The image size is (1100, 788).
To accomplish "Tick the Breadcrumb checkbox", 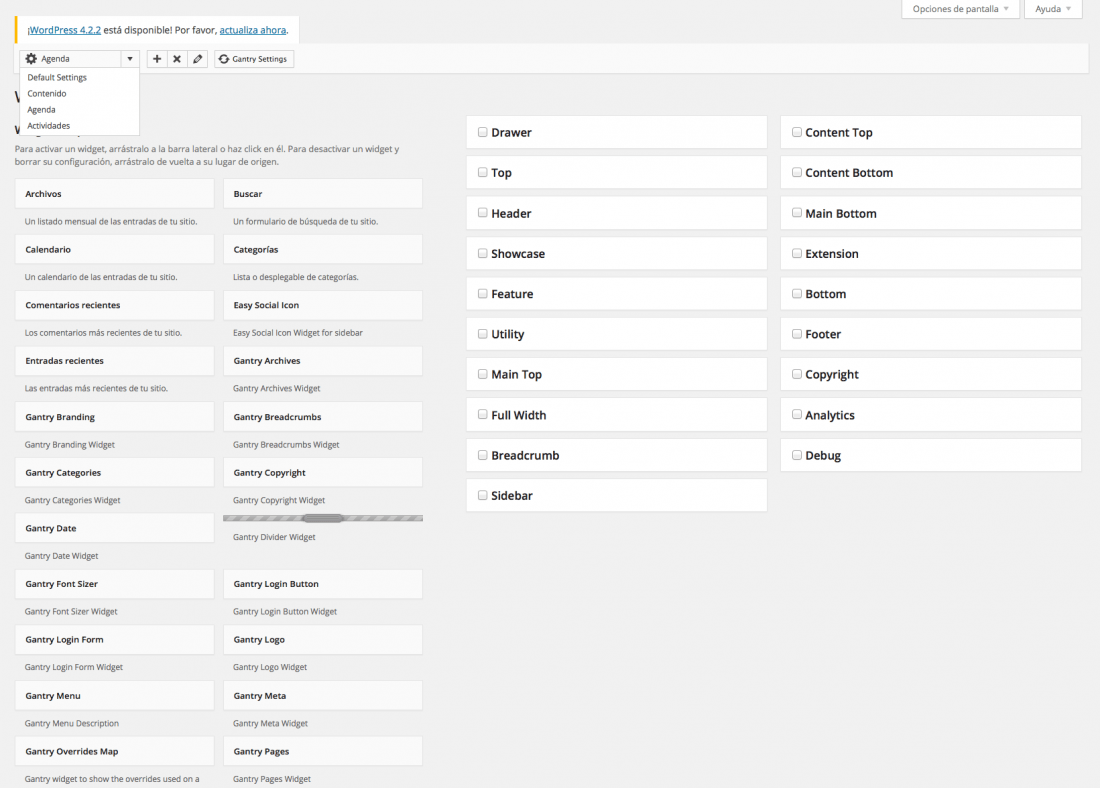I will [483, 455].
